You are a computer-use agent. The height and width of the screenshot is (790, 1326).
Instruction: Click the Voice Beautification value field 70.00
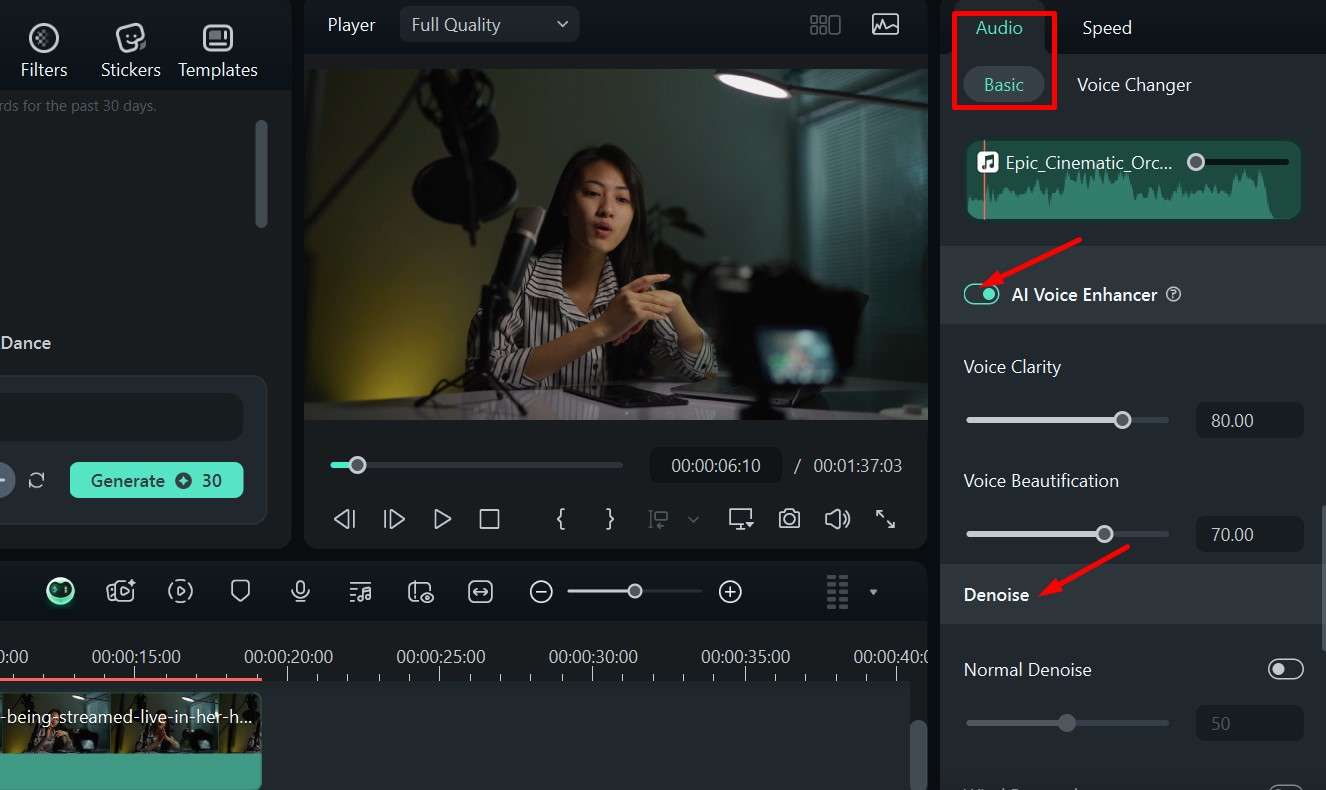coord(1249,534)
